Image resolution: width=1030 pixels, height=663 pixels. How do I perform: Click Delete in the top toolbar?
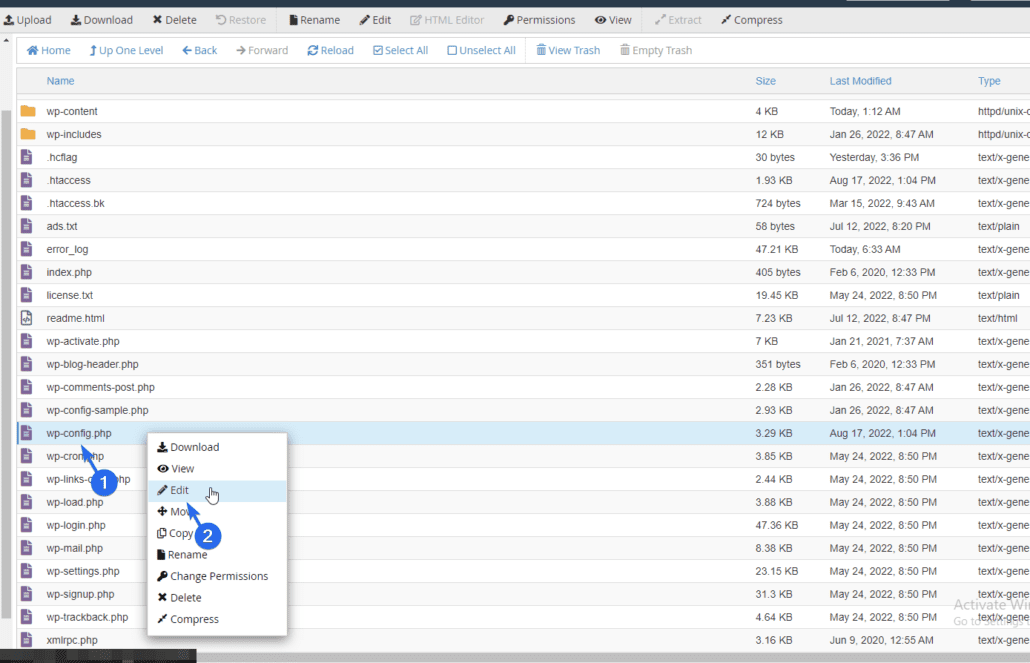pyautogui.click(x=175, y=20)
